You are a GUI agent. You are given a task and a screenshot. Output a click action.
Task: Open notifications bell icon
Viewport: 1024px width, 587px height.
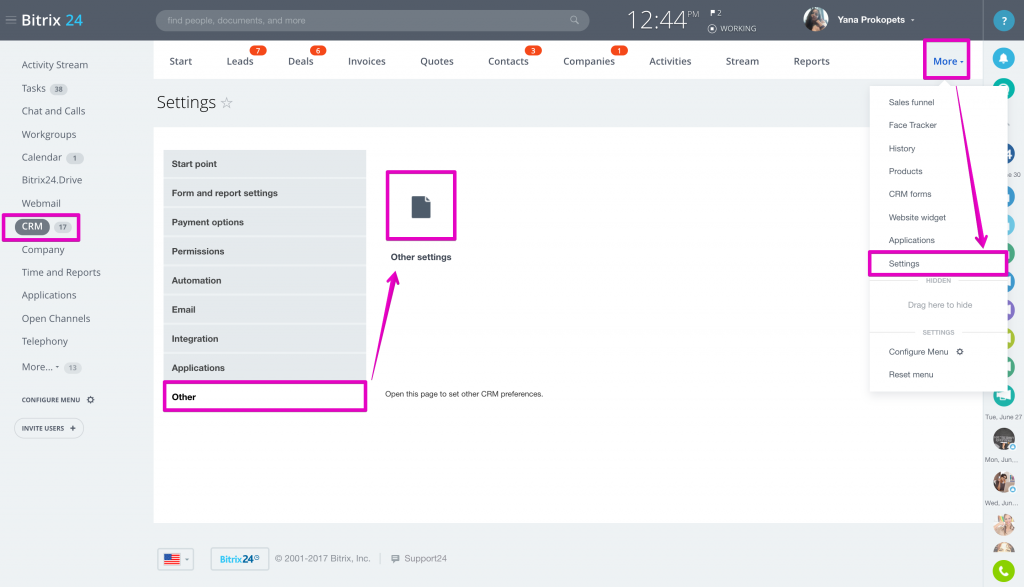[x=1004, y=59]
